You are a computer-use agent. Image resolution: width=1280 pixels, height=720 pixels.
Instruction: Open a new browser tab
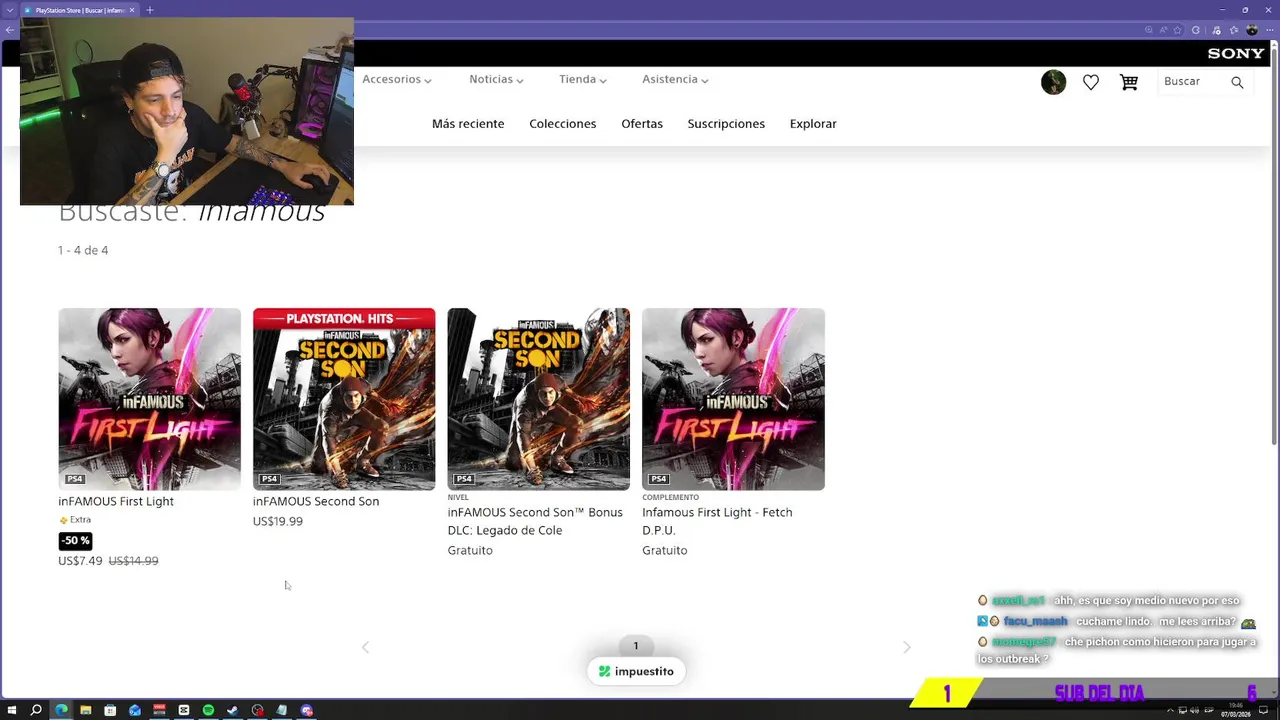[149, 10]
